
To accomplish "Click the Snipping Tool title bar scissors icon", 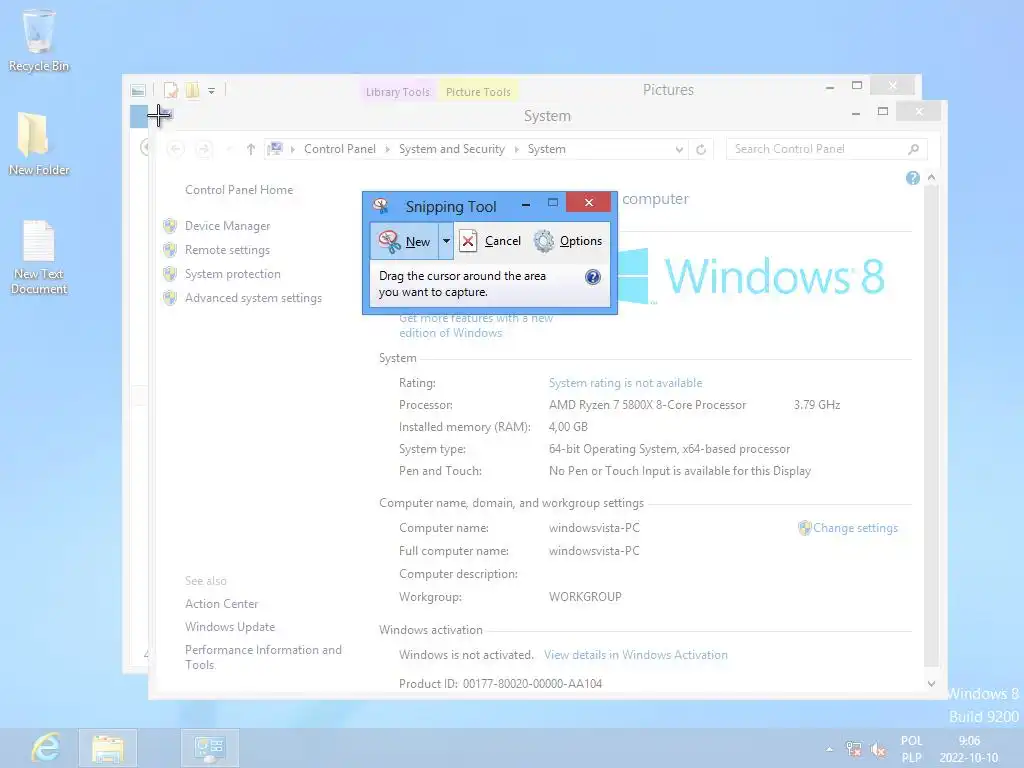I will pyautogui.click(x=381, y=206).
